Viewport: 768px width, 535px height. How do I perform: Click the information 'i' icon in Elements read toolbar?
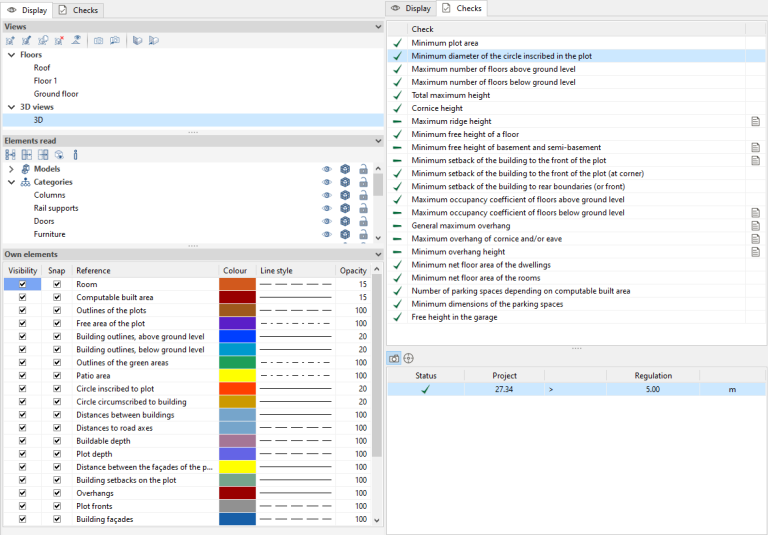[x=75, y=155]
